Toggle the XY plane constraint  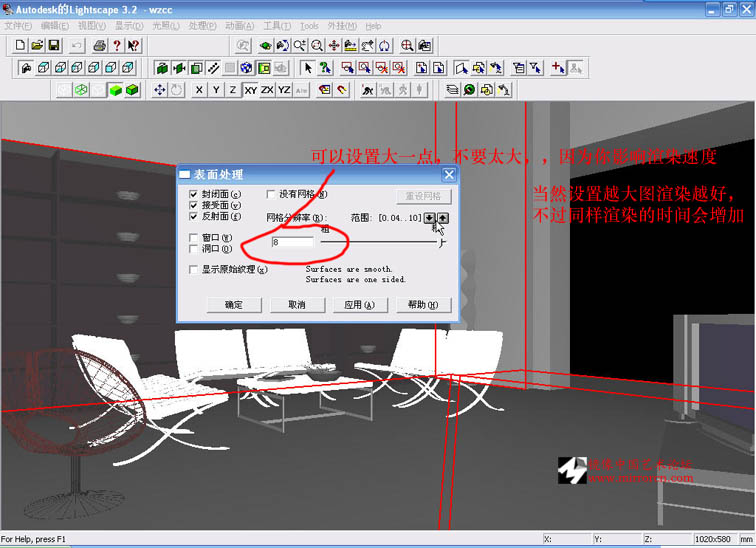point(250,90)
